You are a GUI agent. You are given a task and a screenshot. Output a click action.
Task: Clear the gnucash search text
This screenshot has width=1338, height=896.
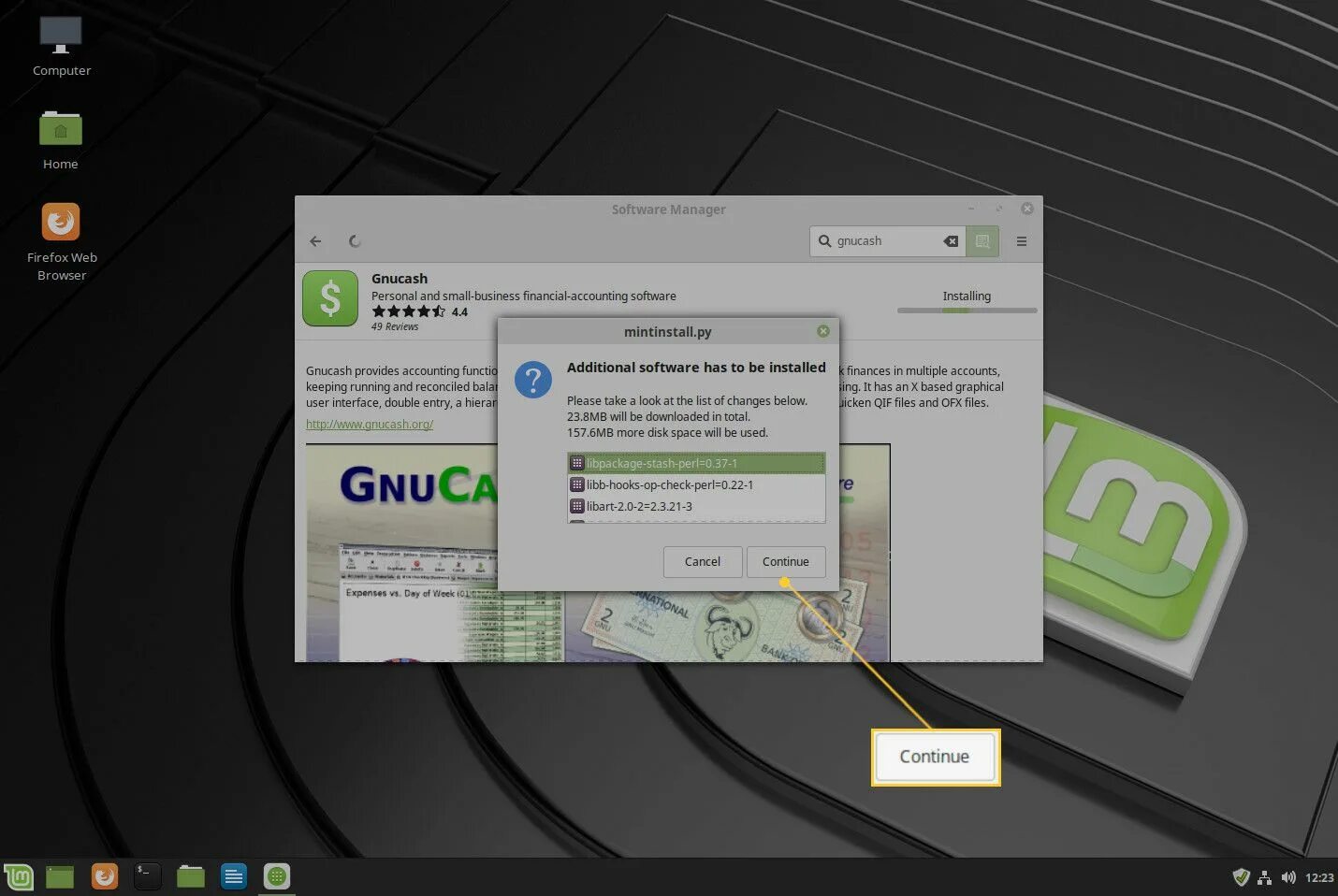pyautogui.click(x=951, y=241)
